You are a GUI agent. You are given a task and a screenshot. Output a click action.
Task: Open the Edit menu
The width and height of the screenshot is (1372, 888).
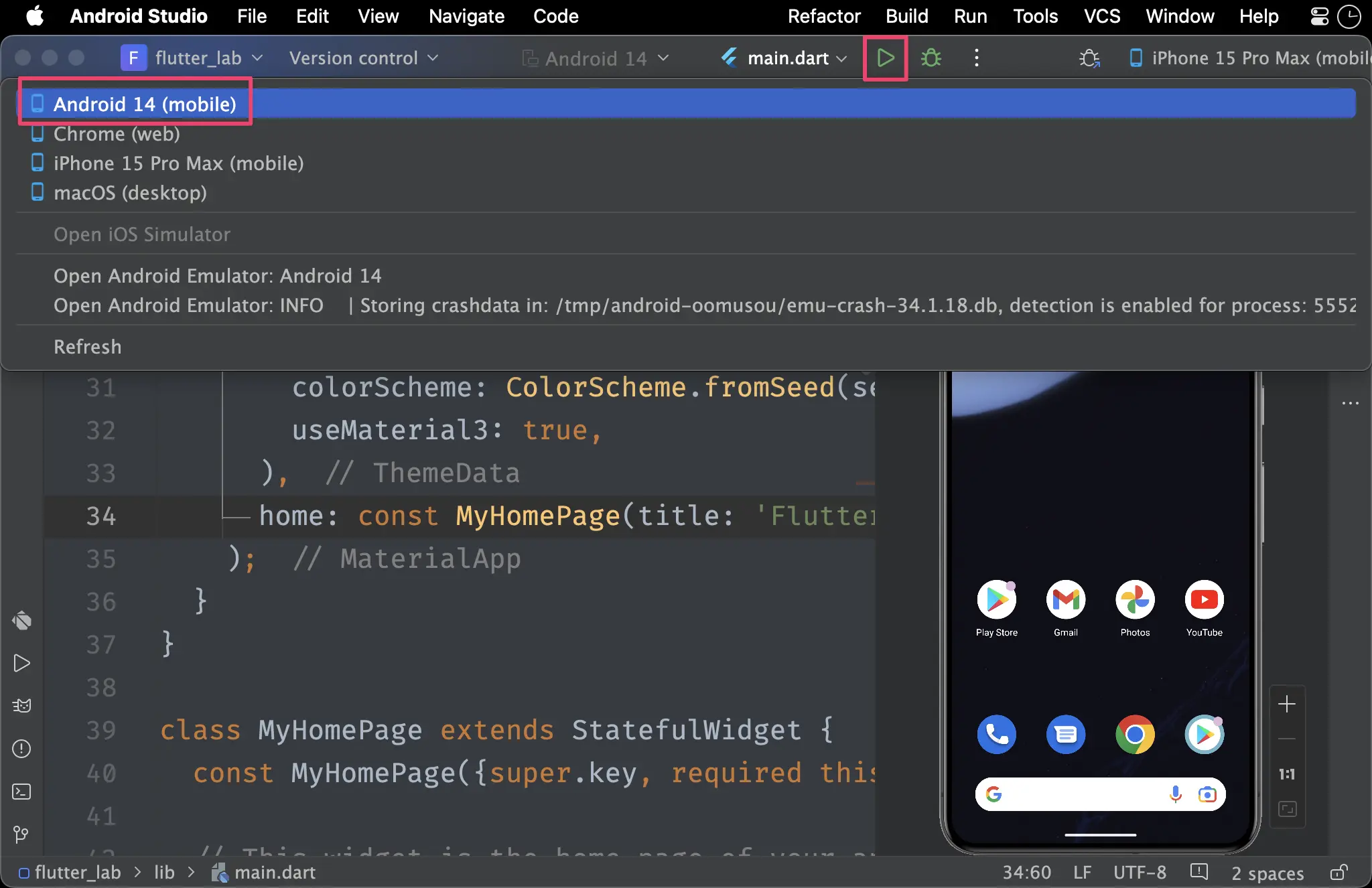click(x=312, y=16)
